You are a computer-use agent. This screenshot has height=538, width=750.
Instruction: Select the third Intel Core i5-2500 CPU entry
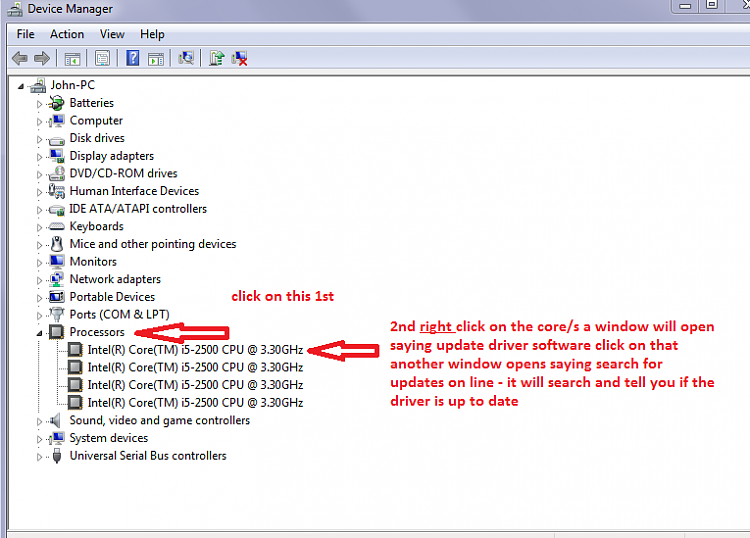point(195,385)
